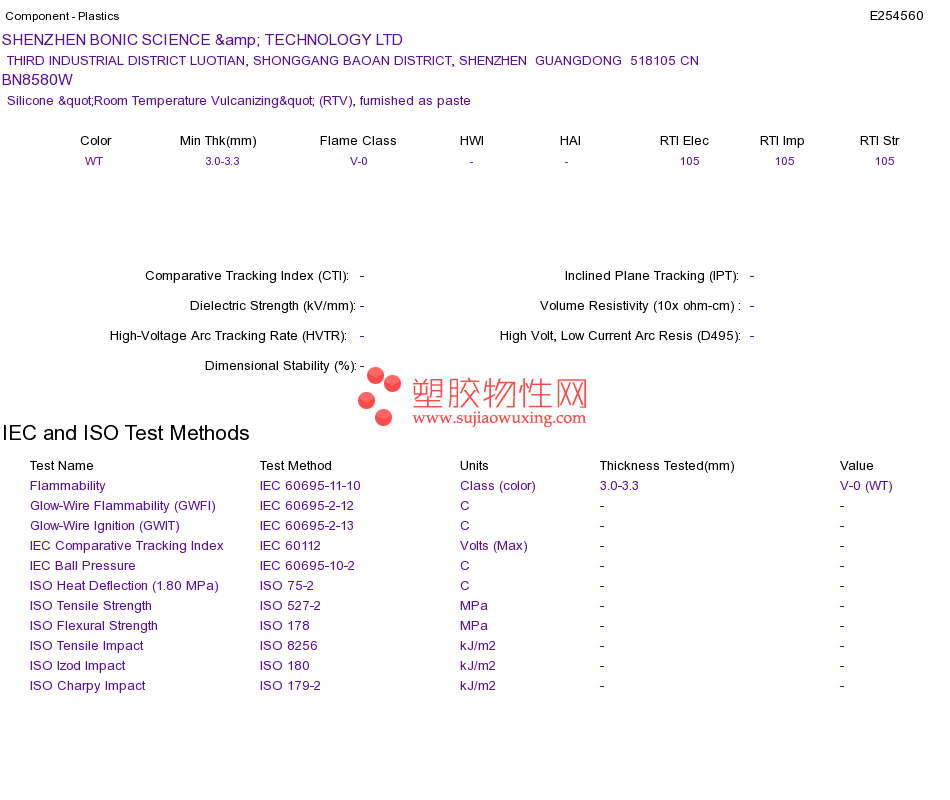Click company name SHENZHEN BONIC SCIENCE & TECHNOLOGY LTD
The image size is (950, 800).
point(202,40)
